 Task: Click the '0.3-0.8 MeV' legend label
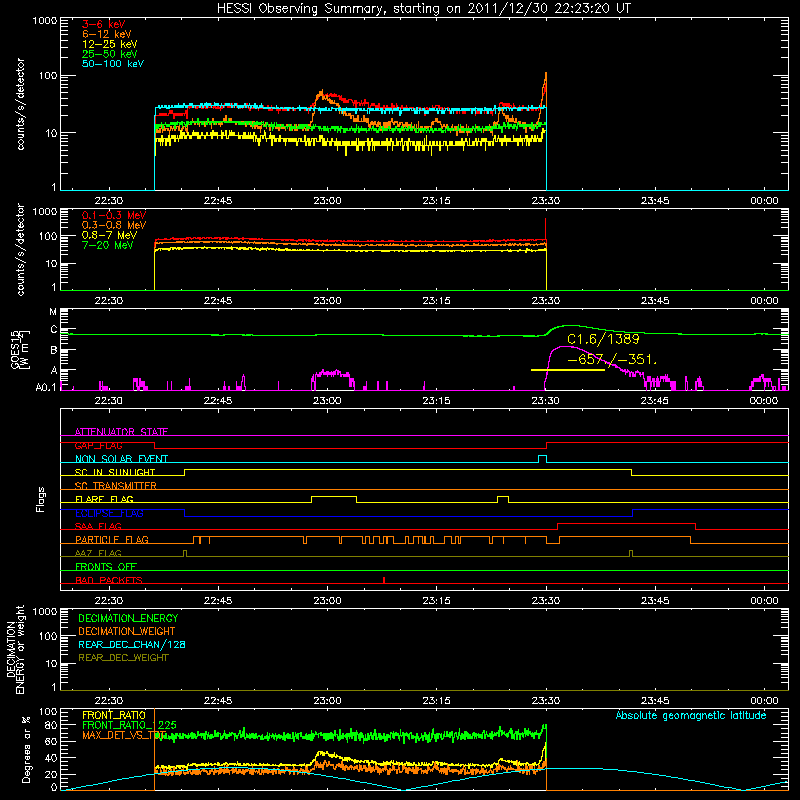114,225
